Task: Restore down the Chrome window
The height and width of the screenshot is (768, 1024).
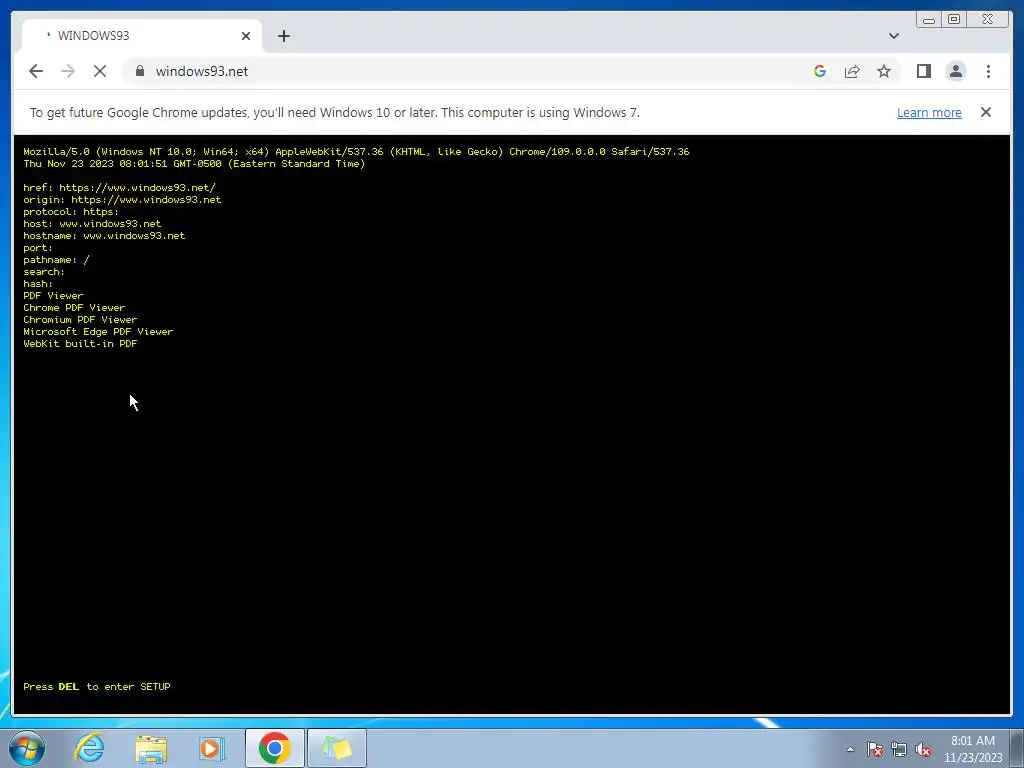Action: [954, 20]
